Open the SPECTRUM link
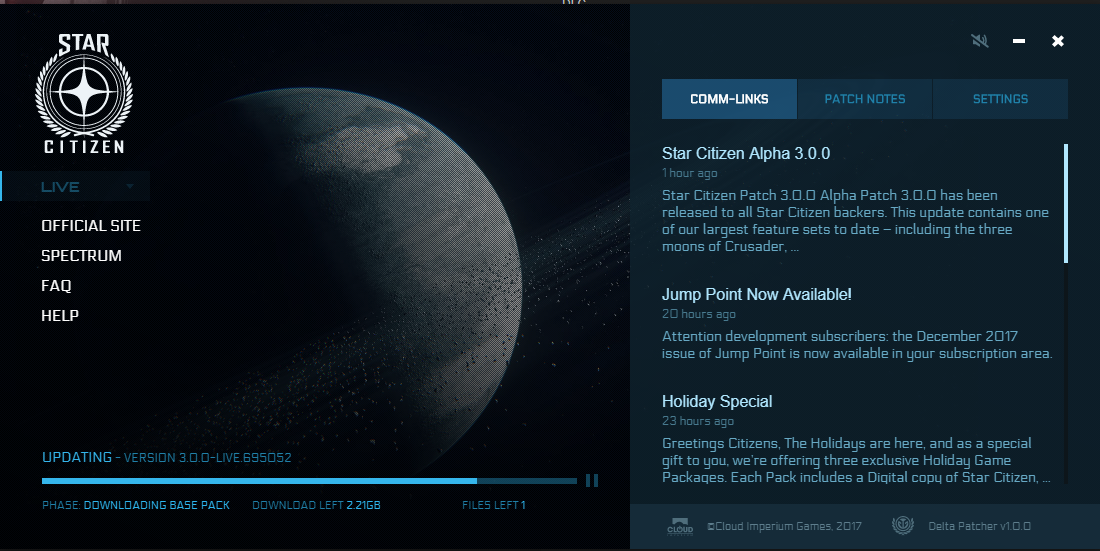Screen dimensions: 1100x551 pos(81,255)
